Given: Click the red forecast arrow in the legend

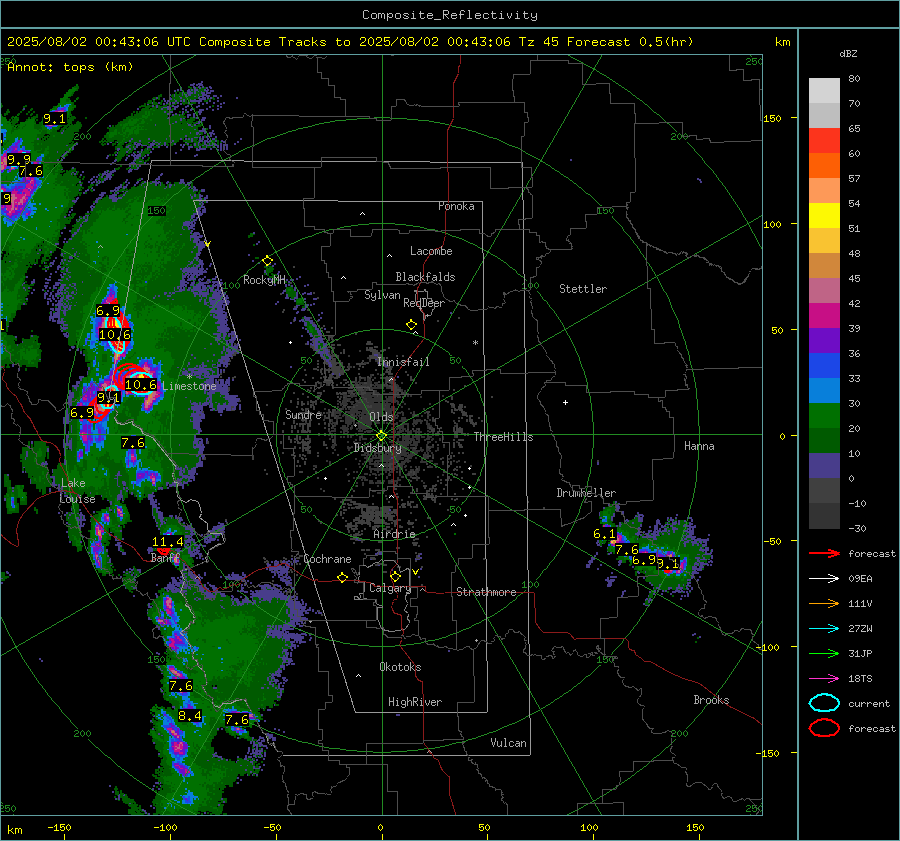Looking at the screenshot, I should click(x=824, y=553).
